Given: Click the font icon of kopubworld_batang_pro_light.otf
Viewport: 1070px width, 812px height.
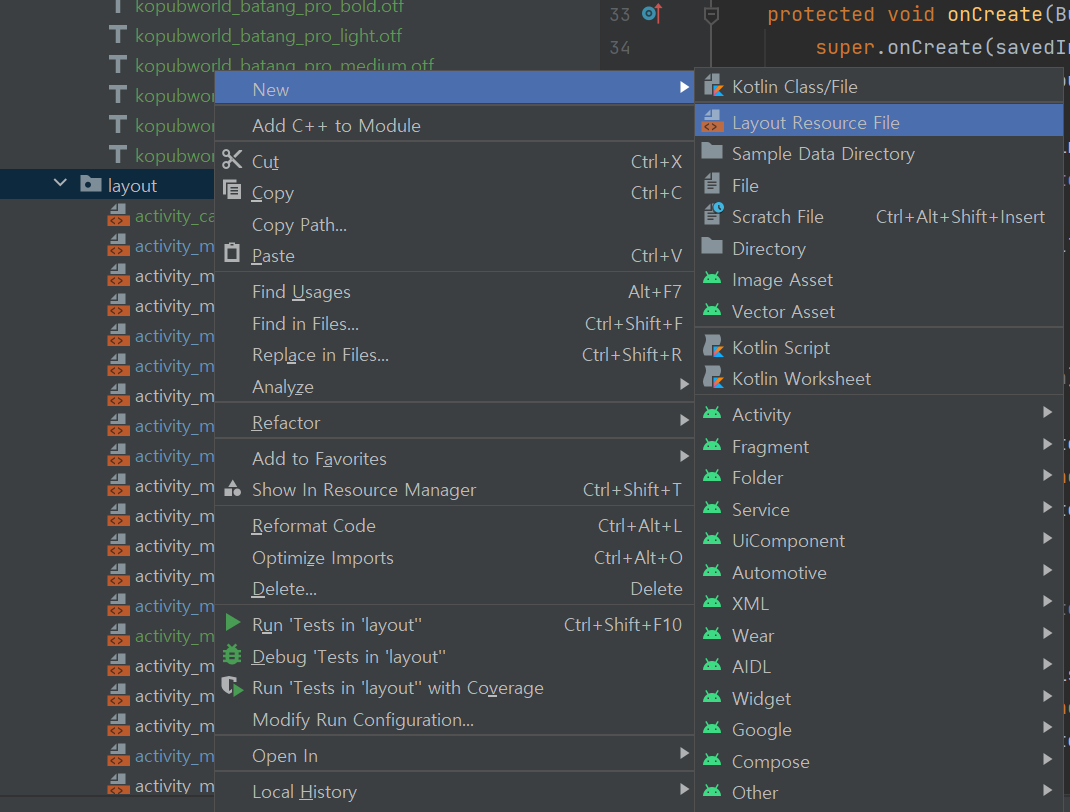Looking at the screenshot, I should [x=118, y=35].
